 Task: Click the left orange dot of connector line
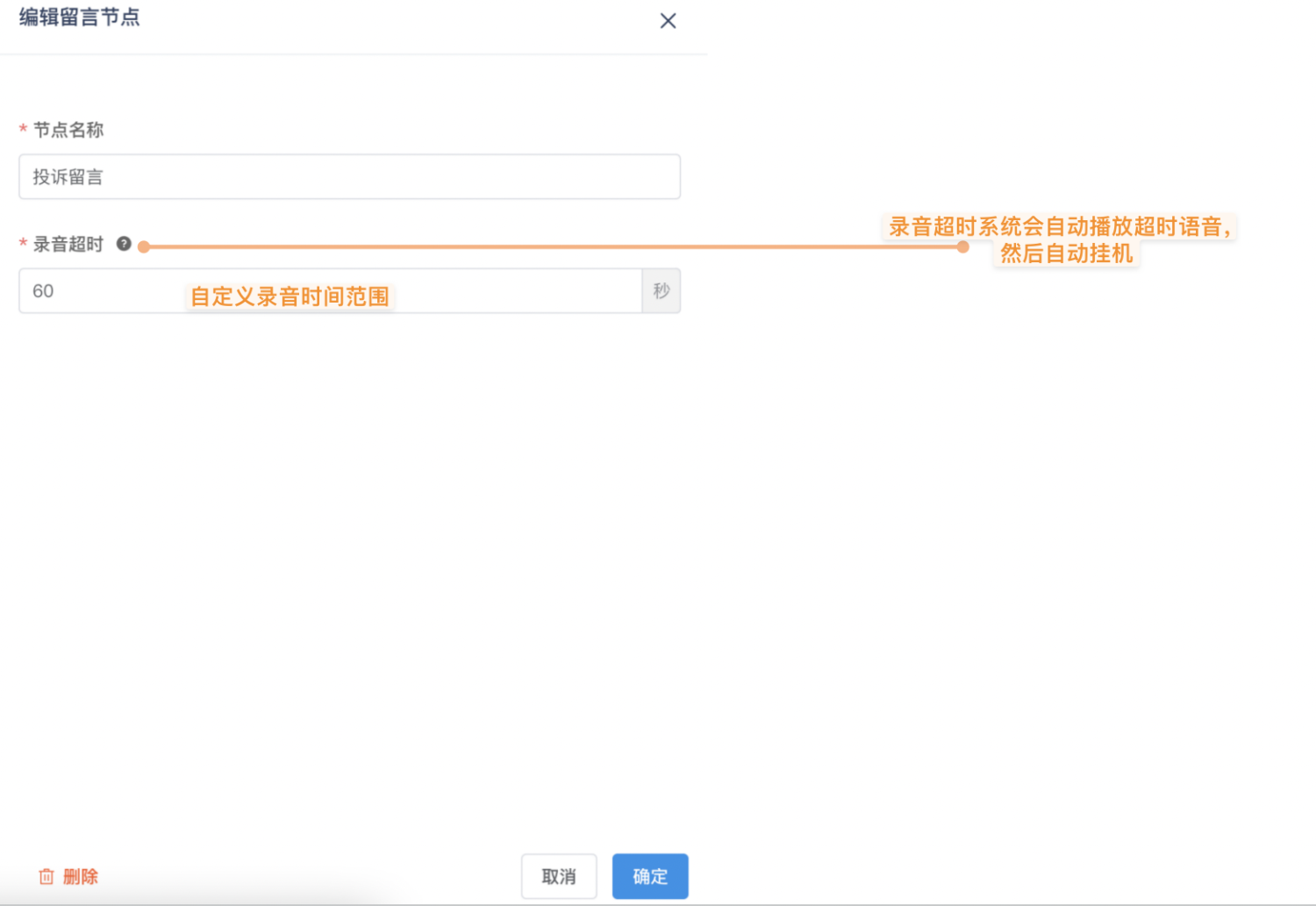144,247
